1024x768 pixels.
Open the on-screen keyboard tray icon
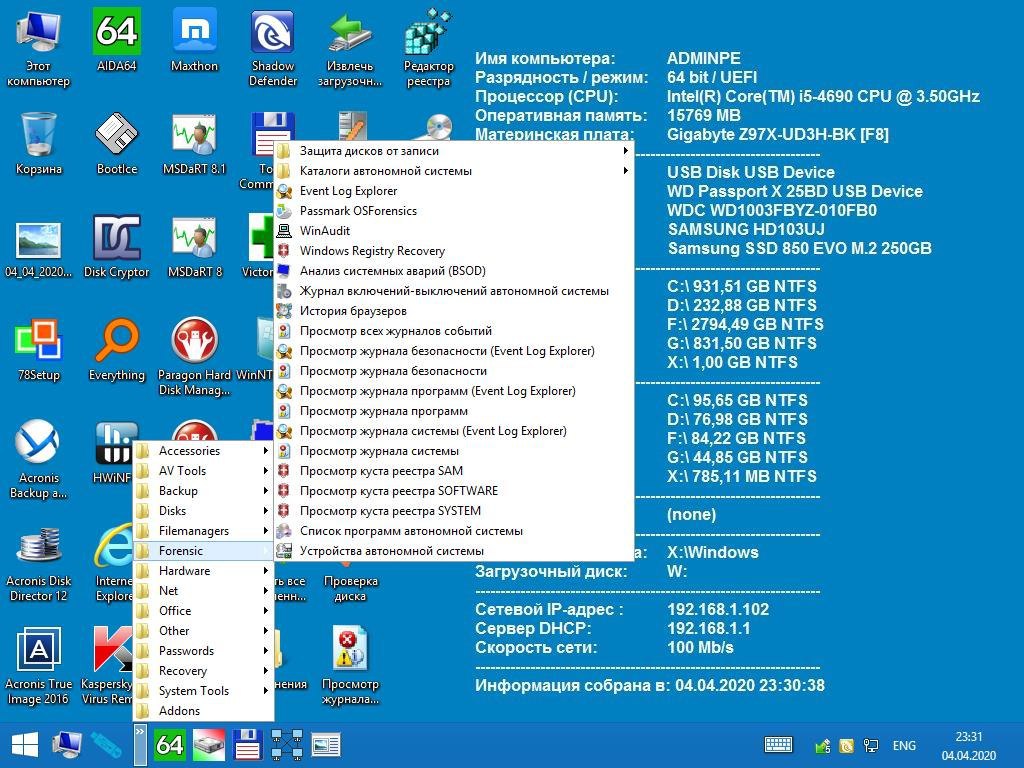coord(778,744)
